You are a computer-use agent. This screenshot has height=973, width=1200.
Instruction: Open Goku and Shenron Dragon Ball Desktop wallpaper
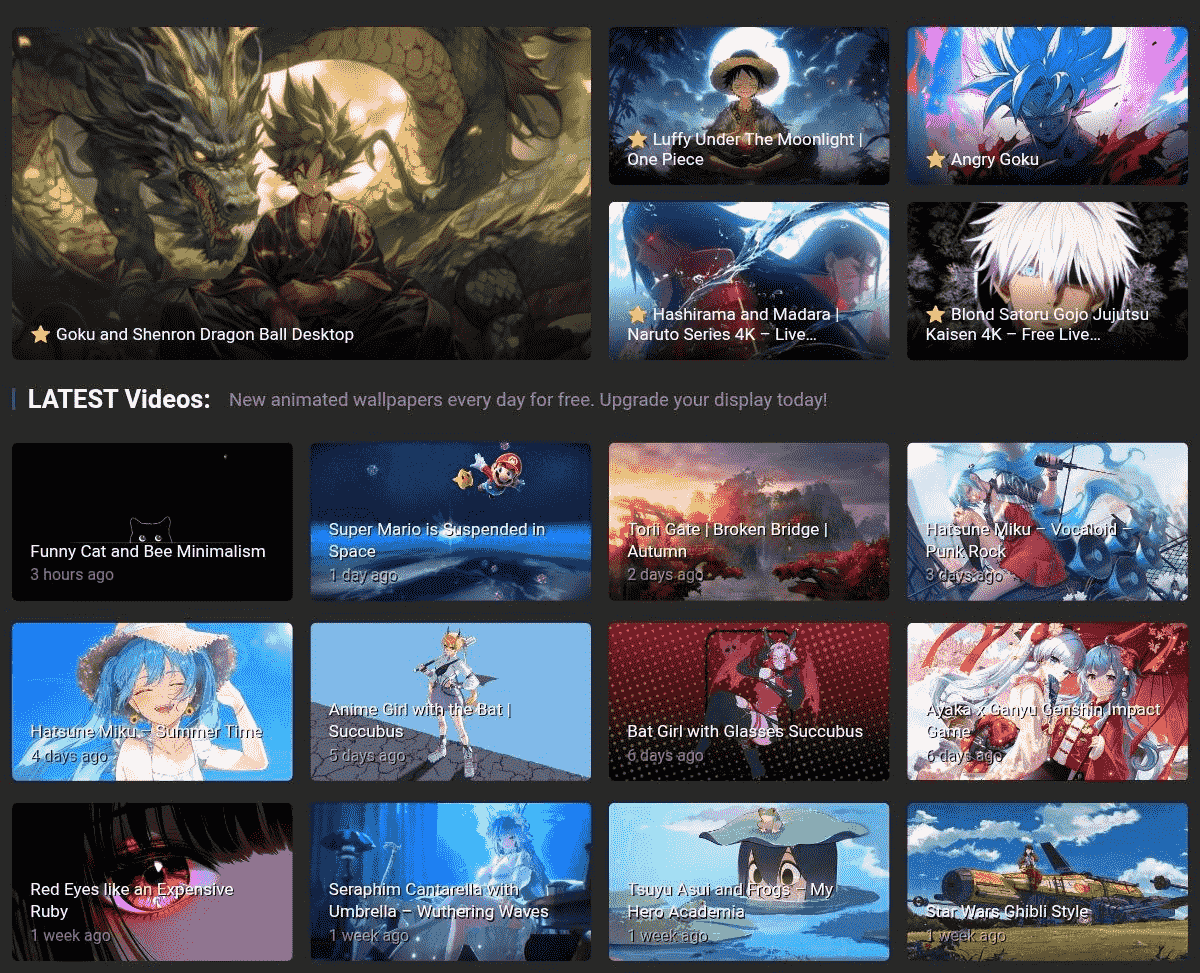pyautogui.click(x=301, y=193)
